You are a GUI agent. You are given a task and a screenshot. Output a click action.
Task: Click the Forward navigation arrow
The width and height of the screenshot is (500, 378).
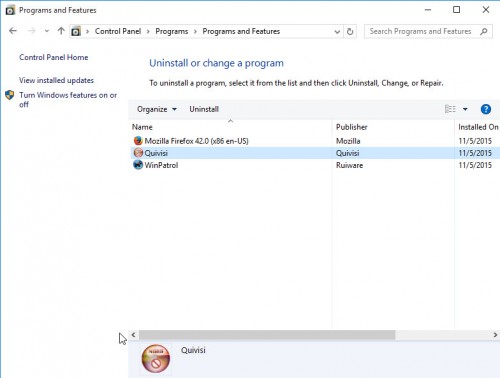click(32, 31)
